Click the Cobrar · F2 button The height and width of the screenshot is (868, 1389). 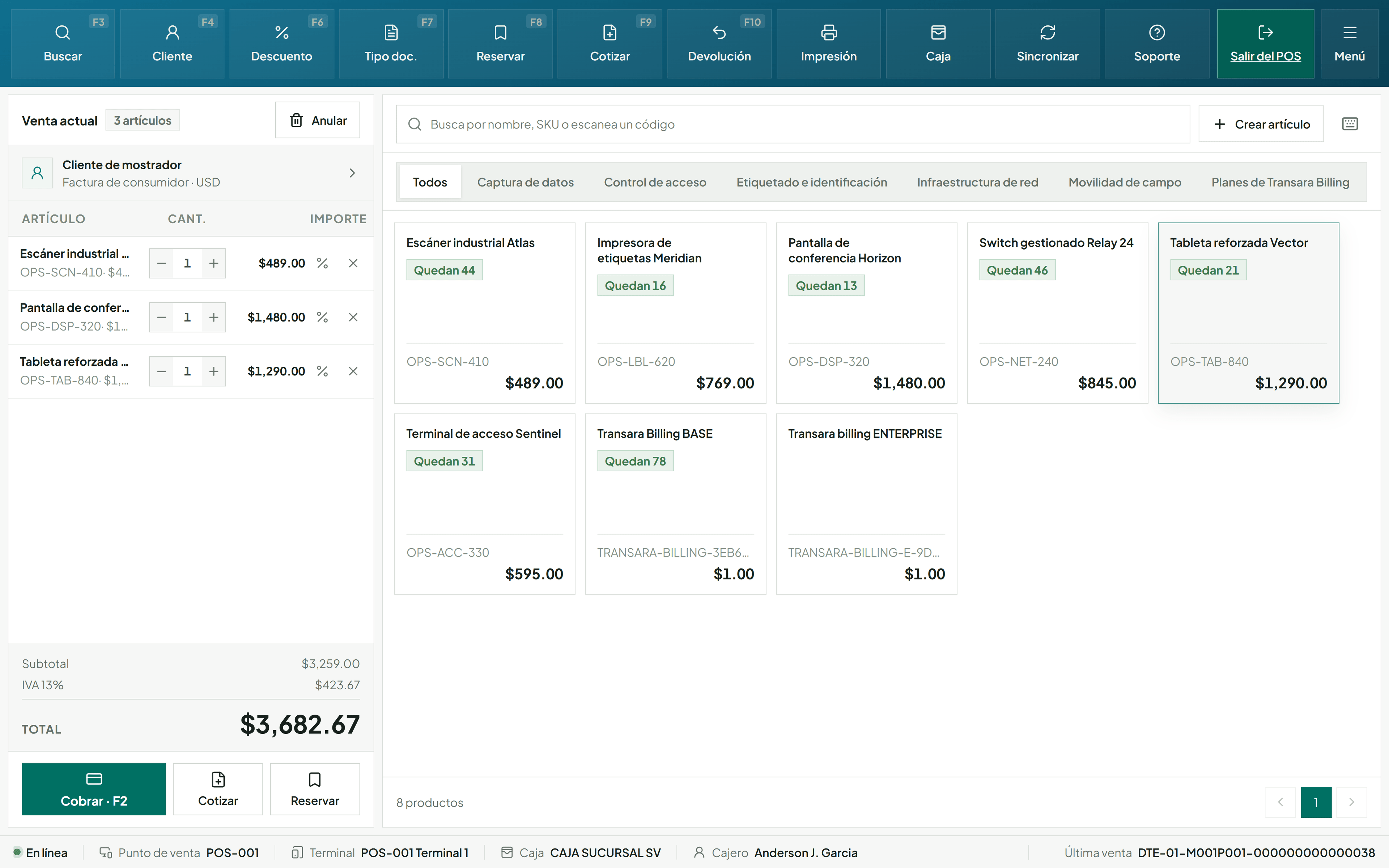point(94,789)
